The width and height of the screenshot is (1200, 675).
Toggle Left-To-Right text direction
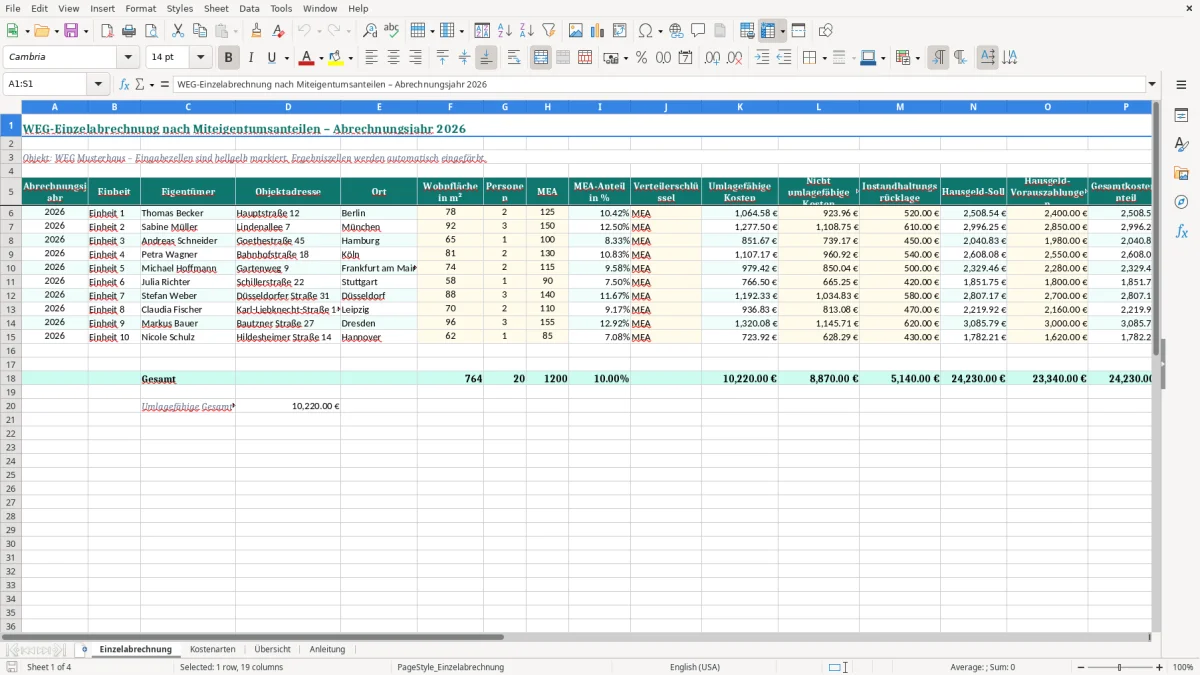(x=938, y=58)
